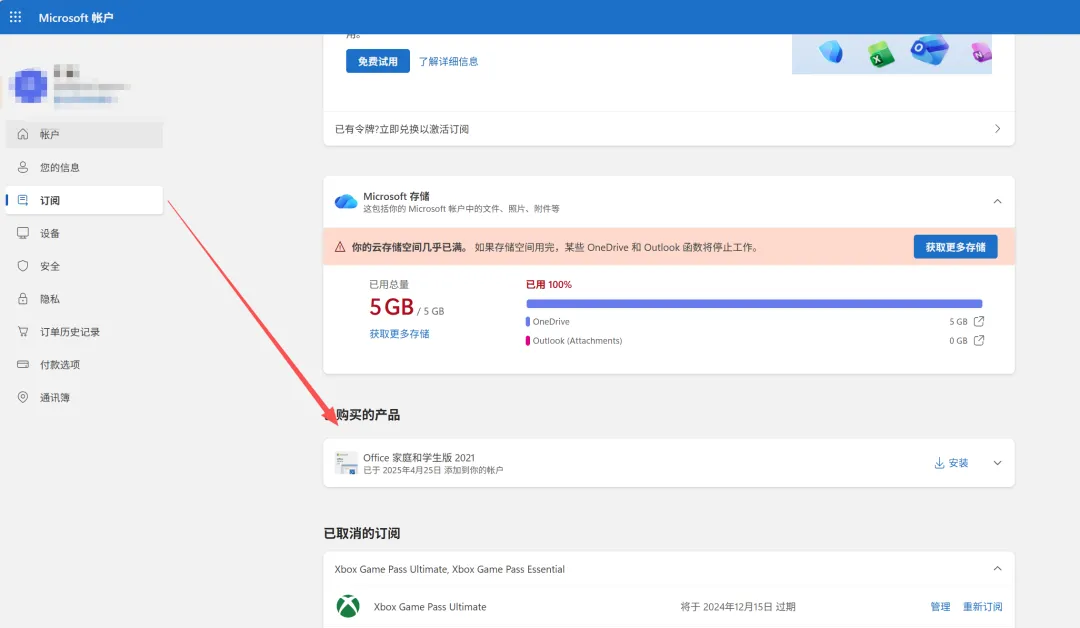Click the Xbox logo icon

click(348, 607)
